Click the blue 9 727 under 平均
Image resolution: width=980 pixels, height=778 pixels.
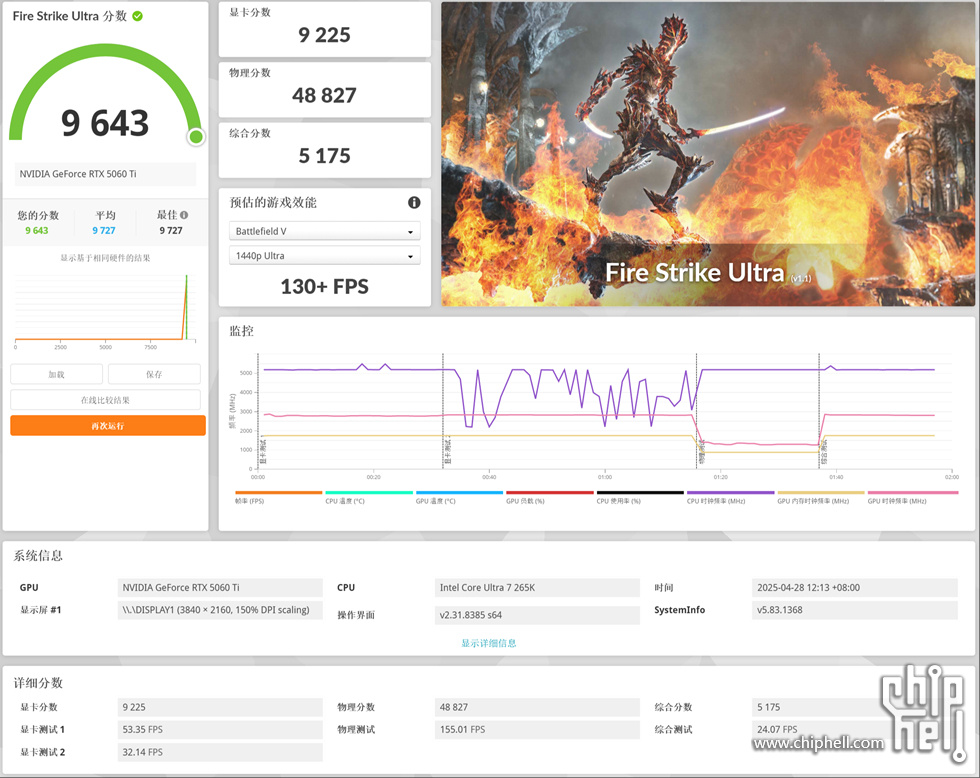104,231
